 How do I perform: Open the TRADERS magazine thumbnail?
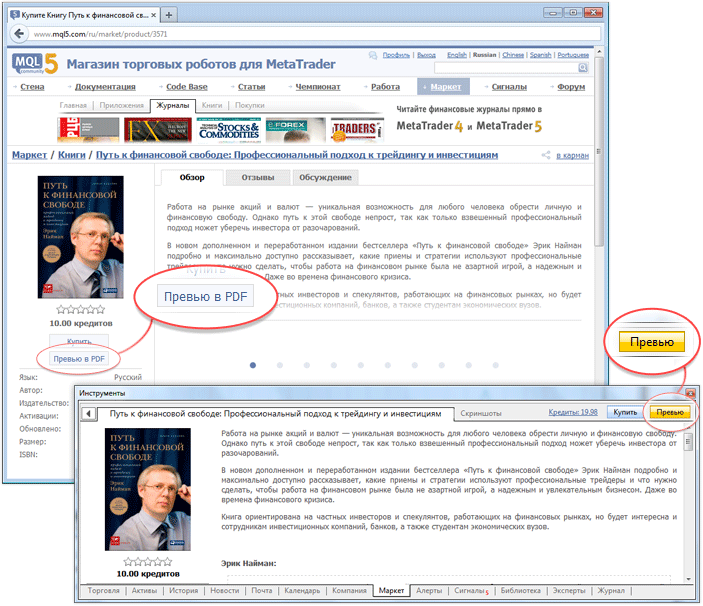357,130
